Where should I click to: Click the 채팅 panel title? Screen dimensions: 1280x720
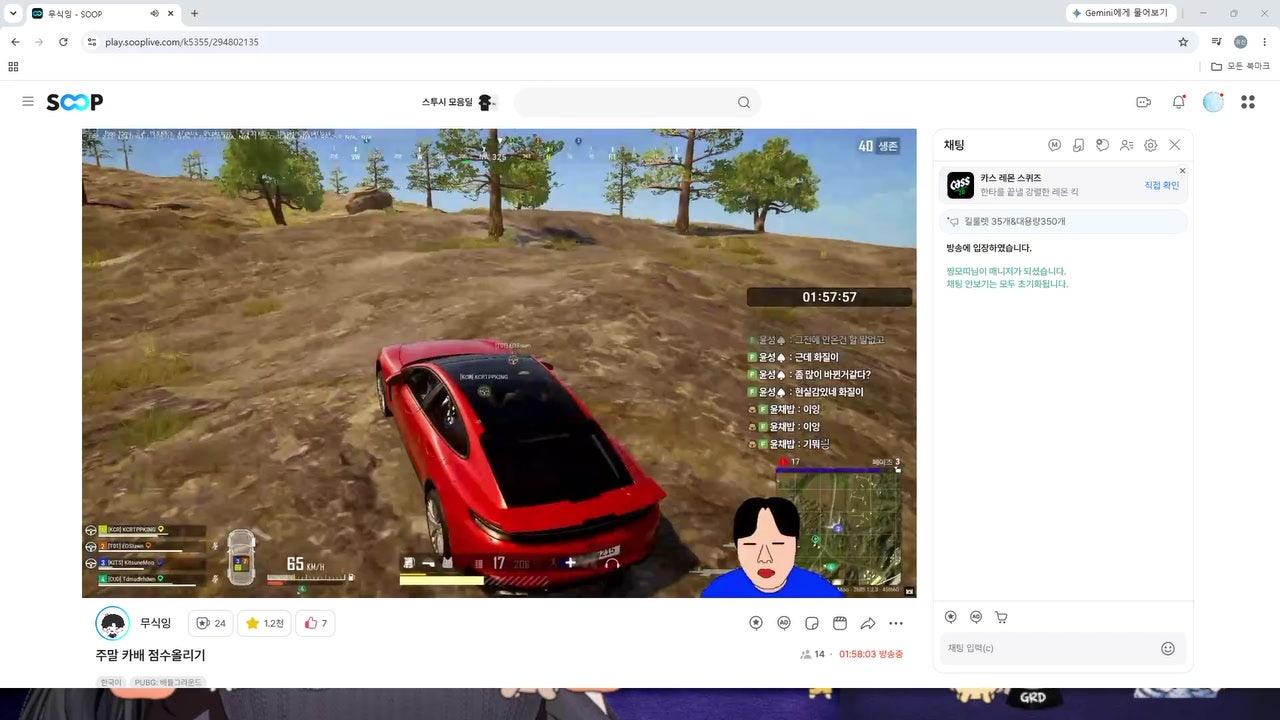(x=955, y=145)
